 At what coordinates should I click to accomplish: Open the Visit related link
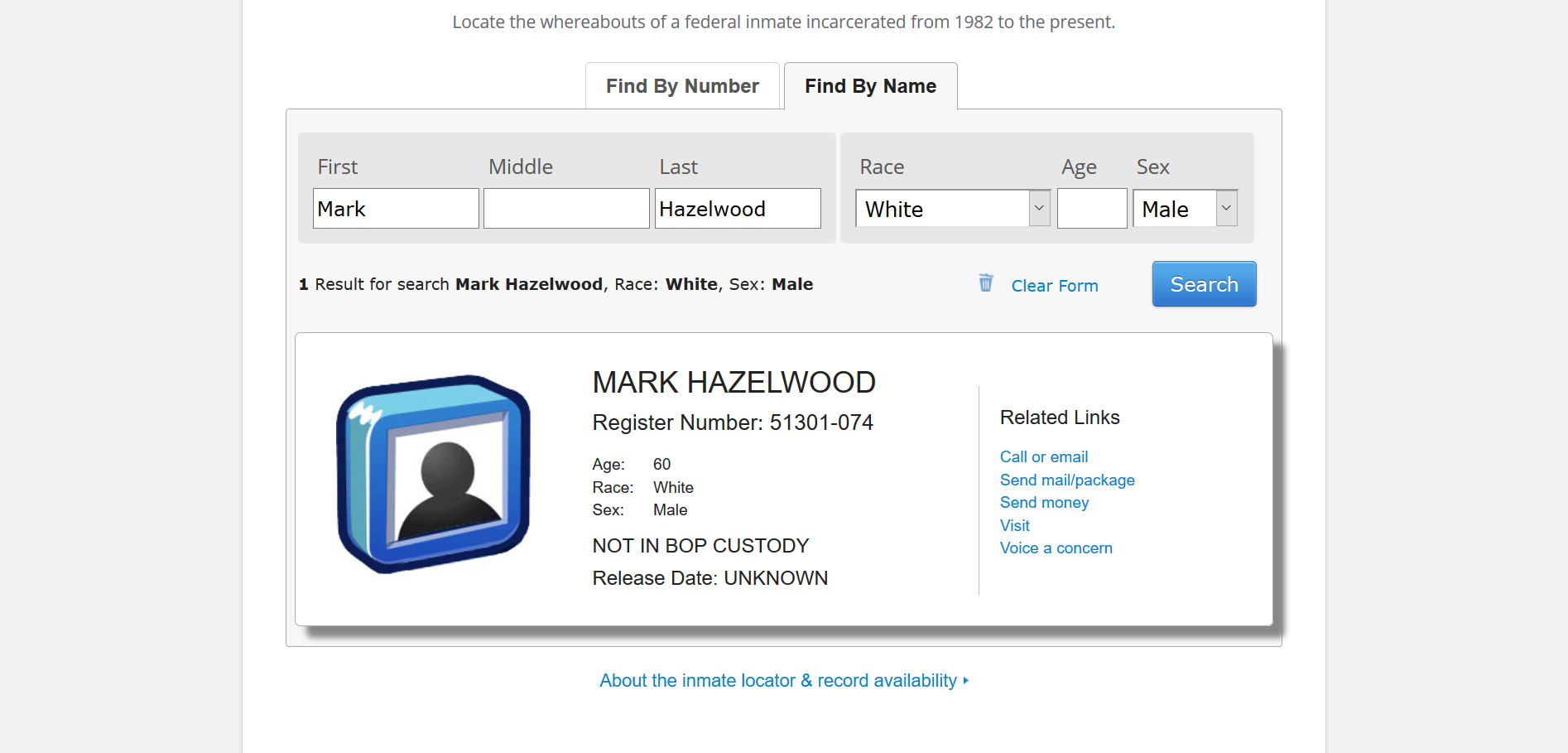point(1014,526)
